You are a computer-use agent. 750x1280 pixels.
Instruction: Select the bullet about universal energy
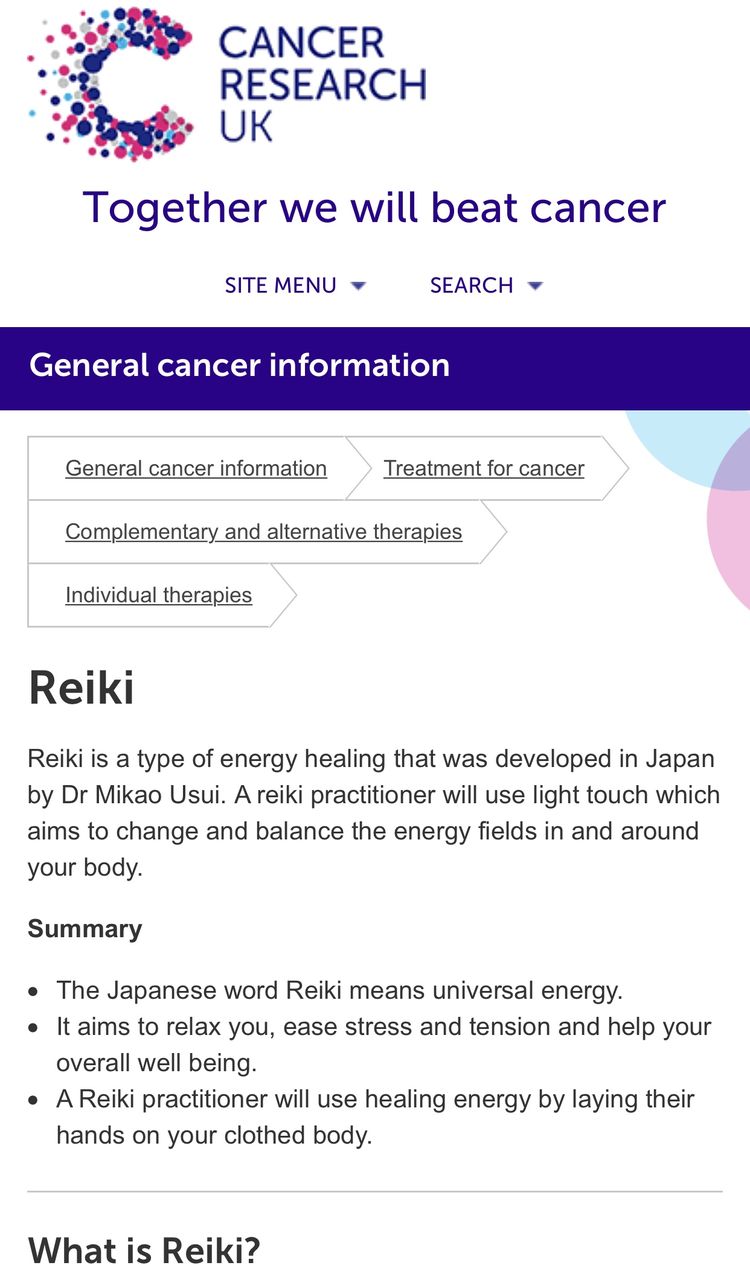pos(340,990)
